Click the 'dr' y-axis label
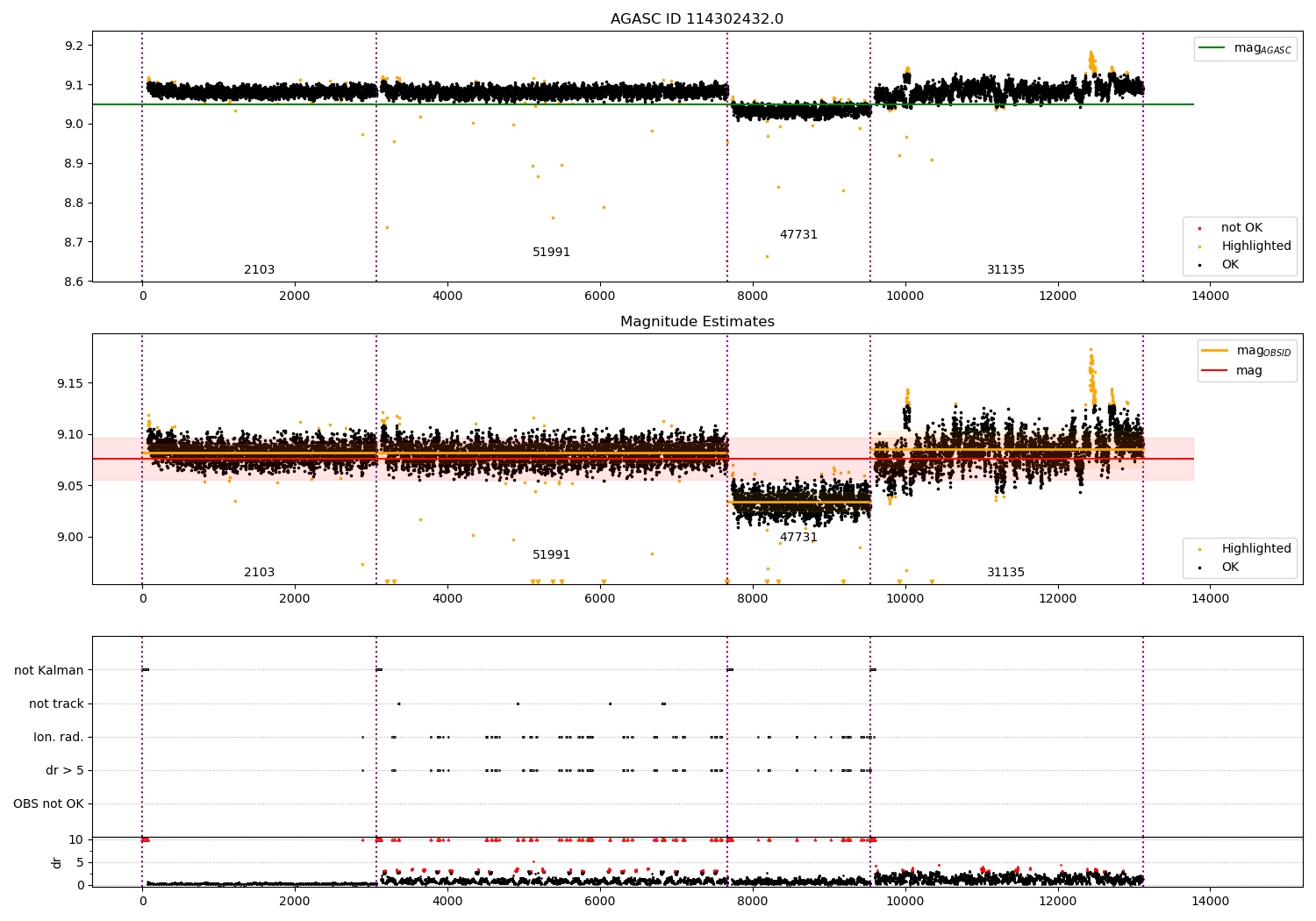Viewport: 1316px width, 921px height. (x=57, y=863)
